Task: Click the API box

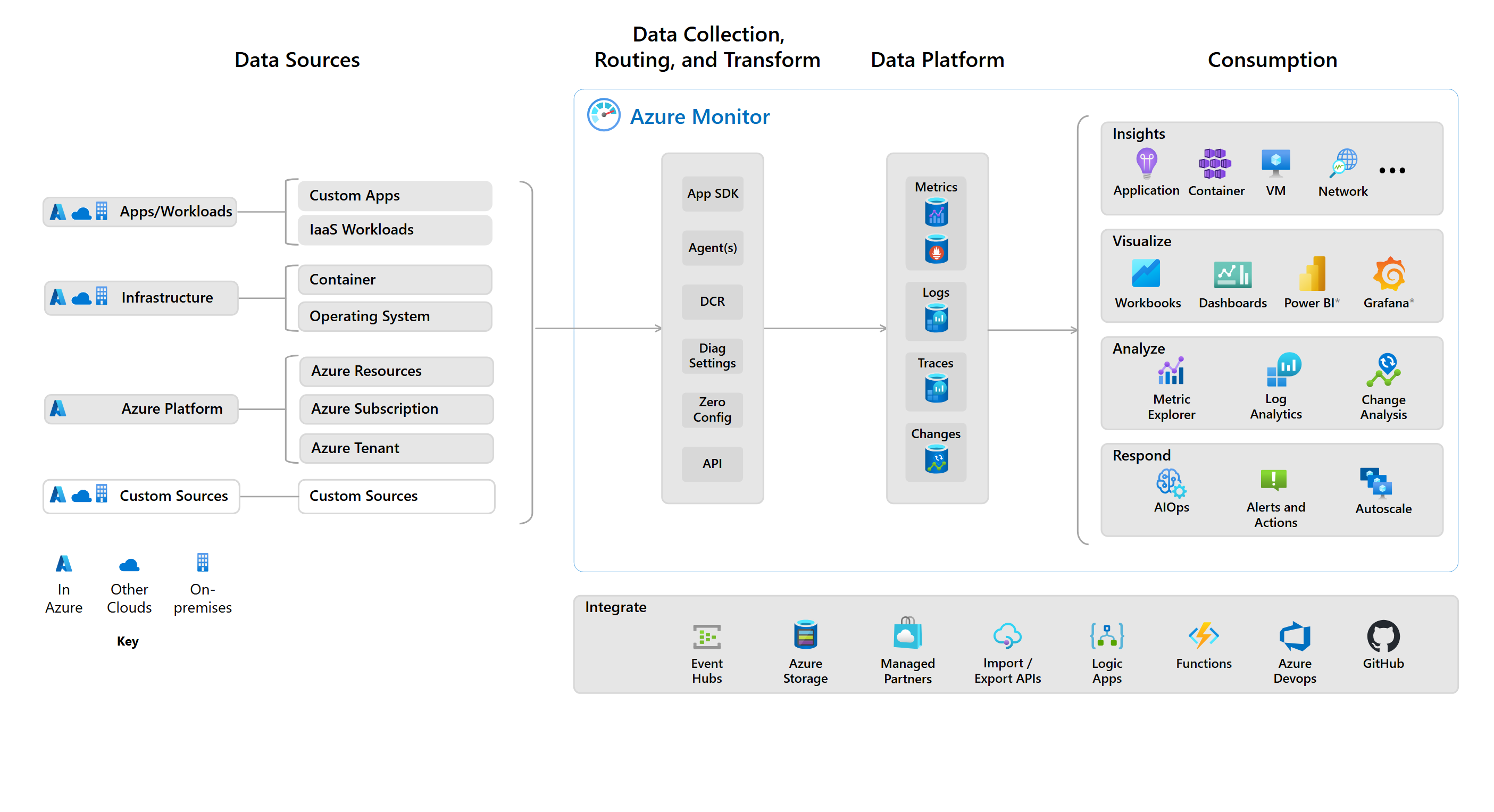Action: click(712, 463)
